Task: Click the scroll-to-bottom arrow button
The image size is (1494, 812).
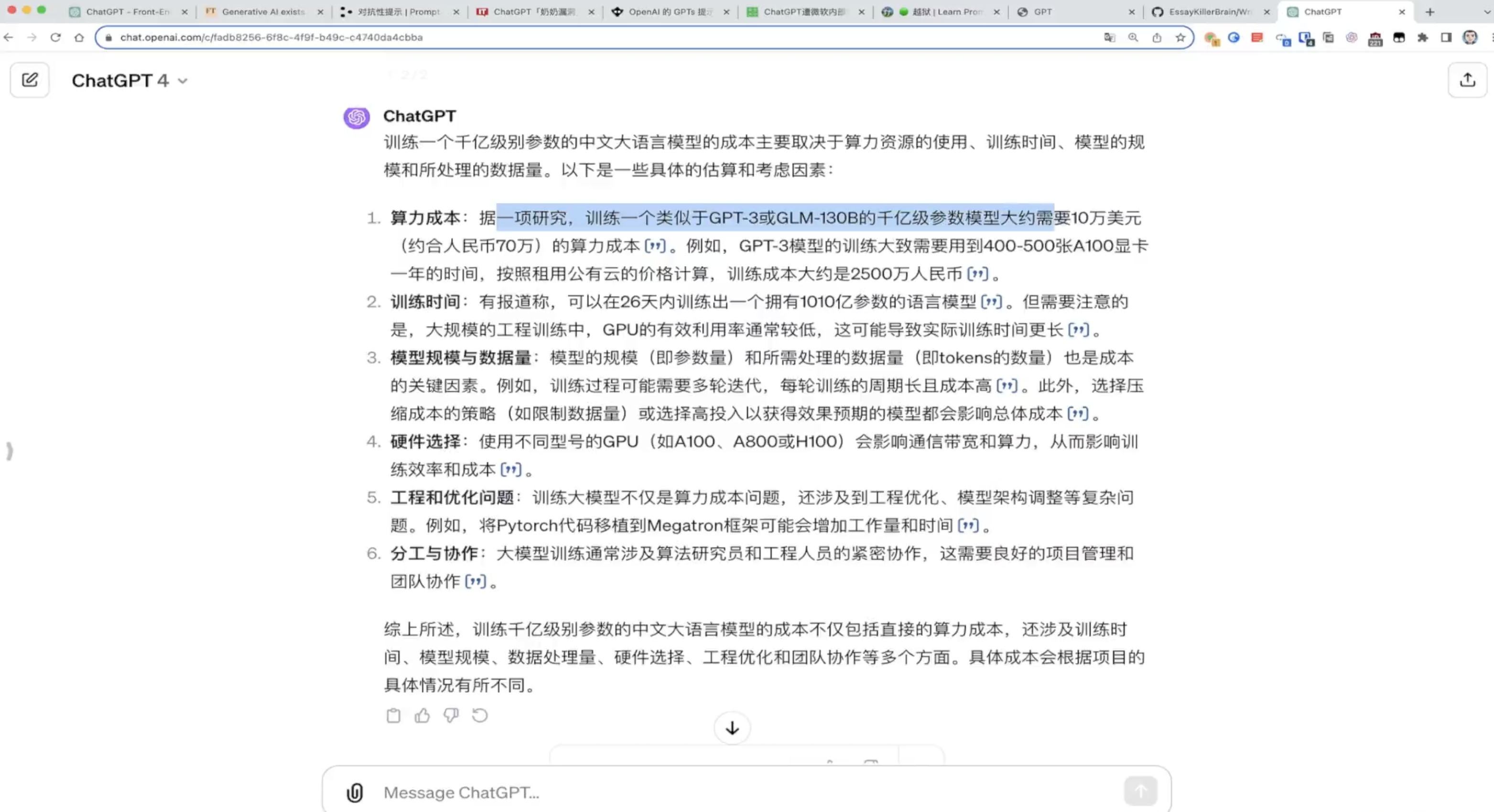Action: (732, 728)
